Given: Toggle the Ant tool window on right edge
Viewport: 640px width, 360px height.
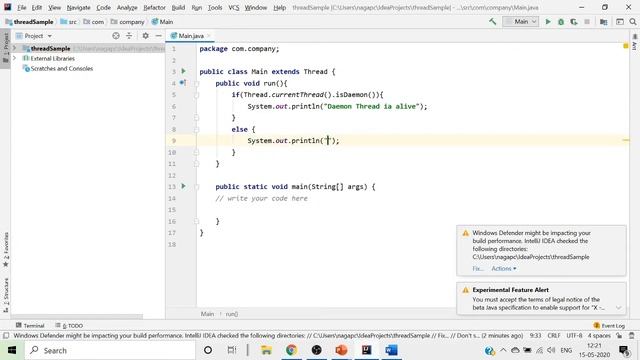Looking at the screenshot, I should point(634,42).
